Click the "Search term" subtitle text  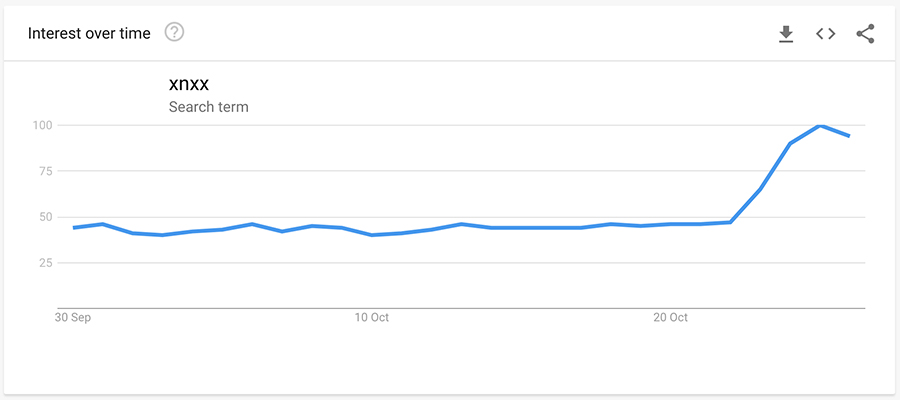tap(208, 107)
